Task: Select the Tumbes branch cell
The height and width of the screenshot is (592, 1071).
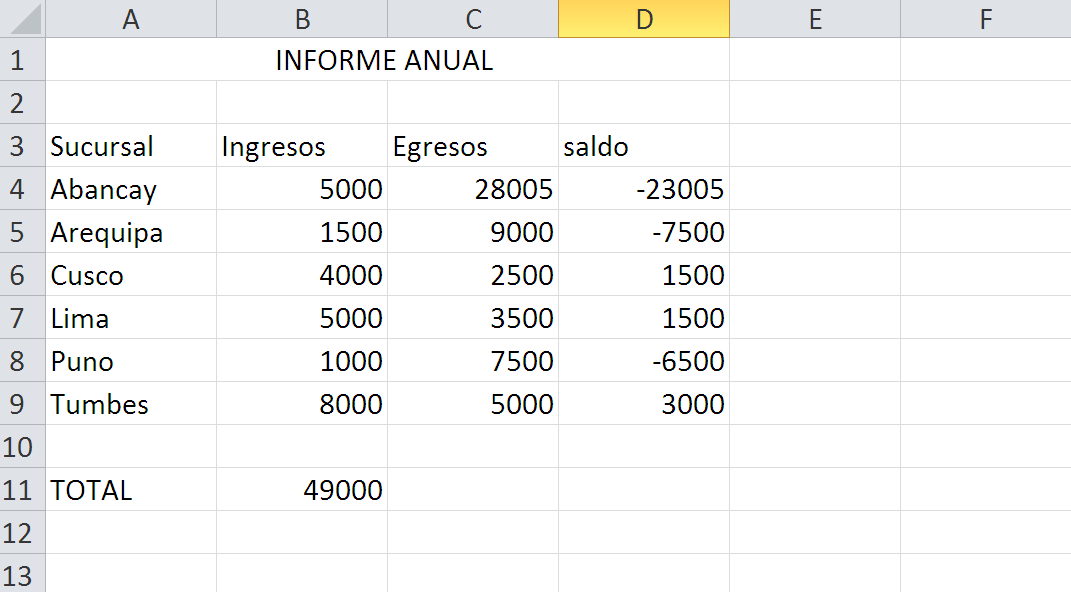Action: (130, 404)
